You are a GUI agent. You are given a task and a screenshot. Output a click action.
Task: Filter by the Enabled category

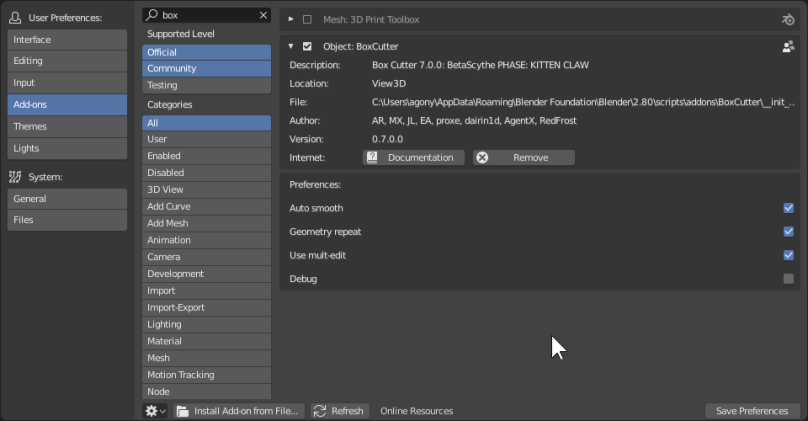pos(206,156)
